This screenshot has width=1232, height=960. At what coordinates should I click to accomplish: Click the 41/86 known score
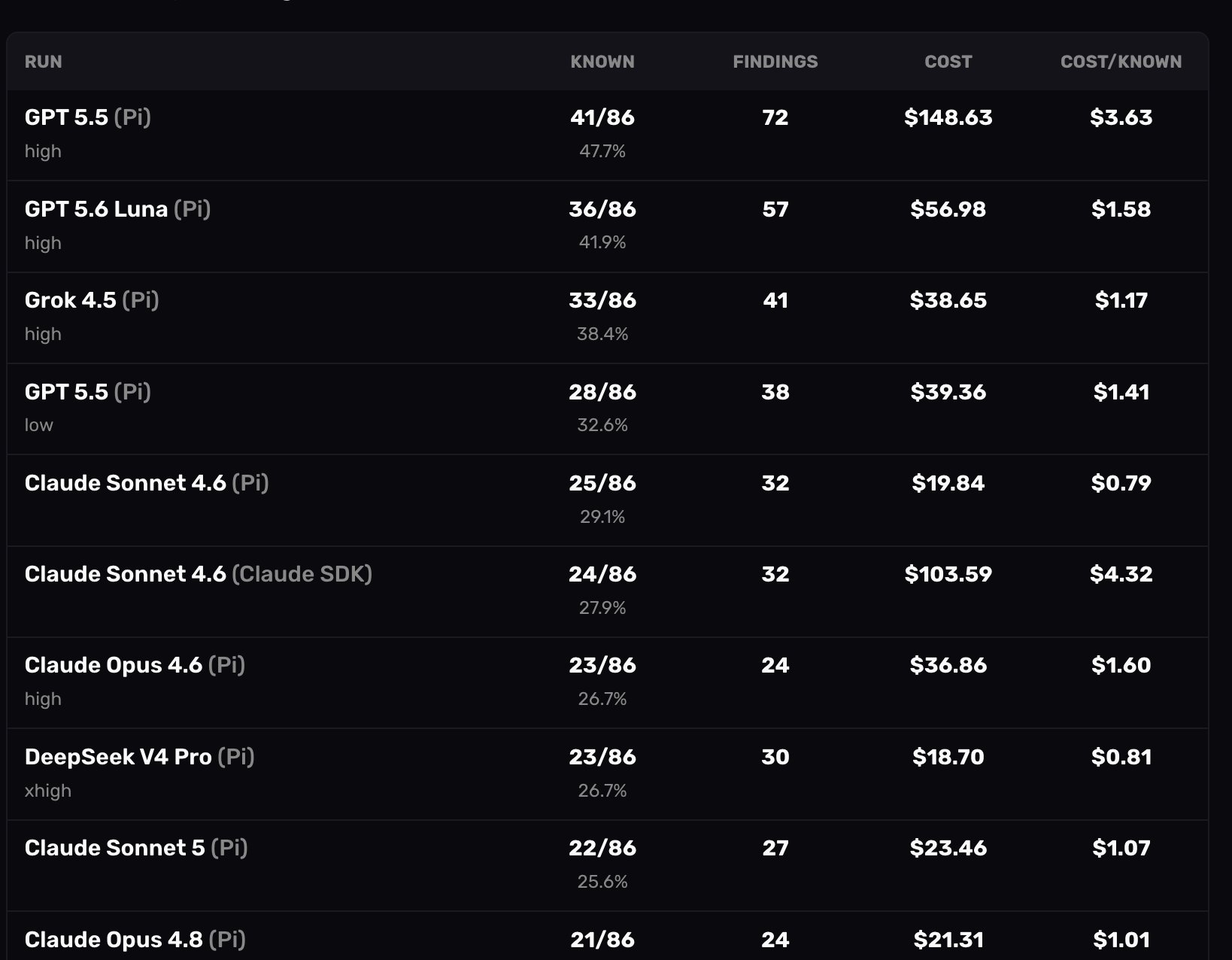click(602, 117)
